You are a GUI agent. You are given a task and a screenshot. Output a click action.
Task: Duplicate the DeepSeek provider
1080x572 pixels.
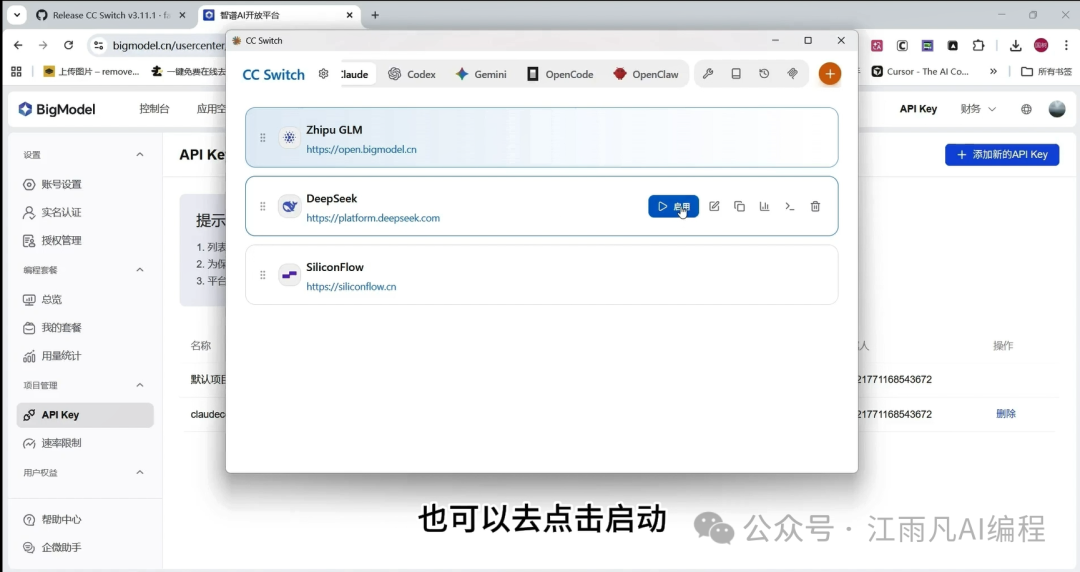pos(739,206)
